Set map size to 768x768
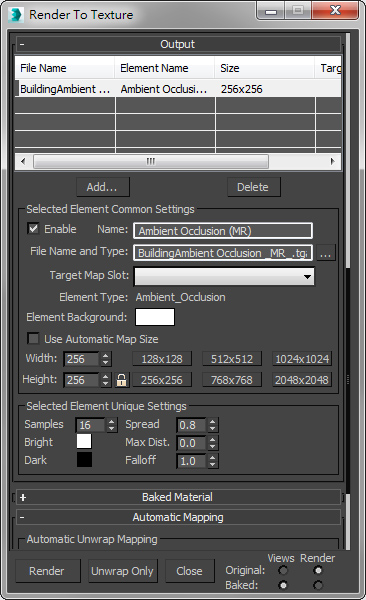366x600 pixels. (232, 380)
